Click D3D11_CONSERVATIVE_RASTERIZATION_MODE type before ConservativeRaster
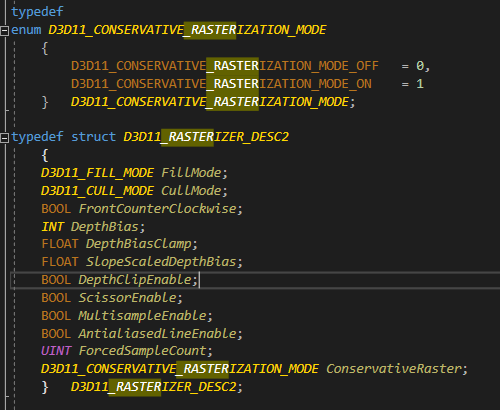The height and width of the screenshot is (410, 500). click(180, 369)
